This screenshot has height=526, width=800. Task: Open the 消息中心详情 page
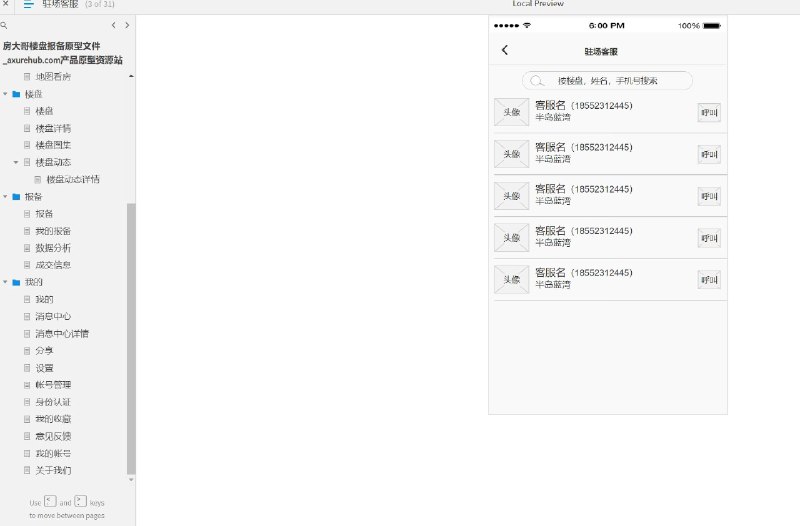pyautogui.click(x=62, y=334)
